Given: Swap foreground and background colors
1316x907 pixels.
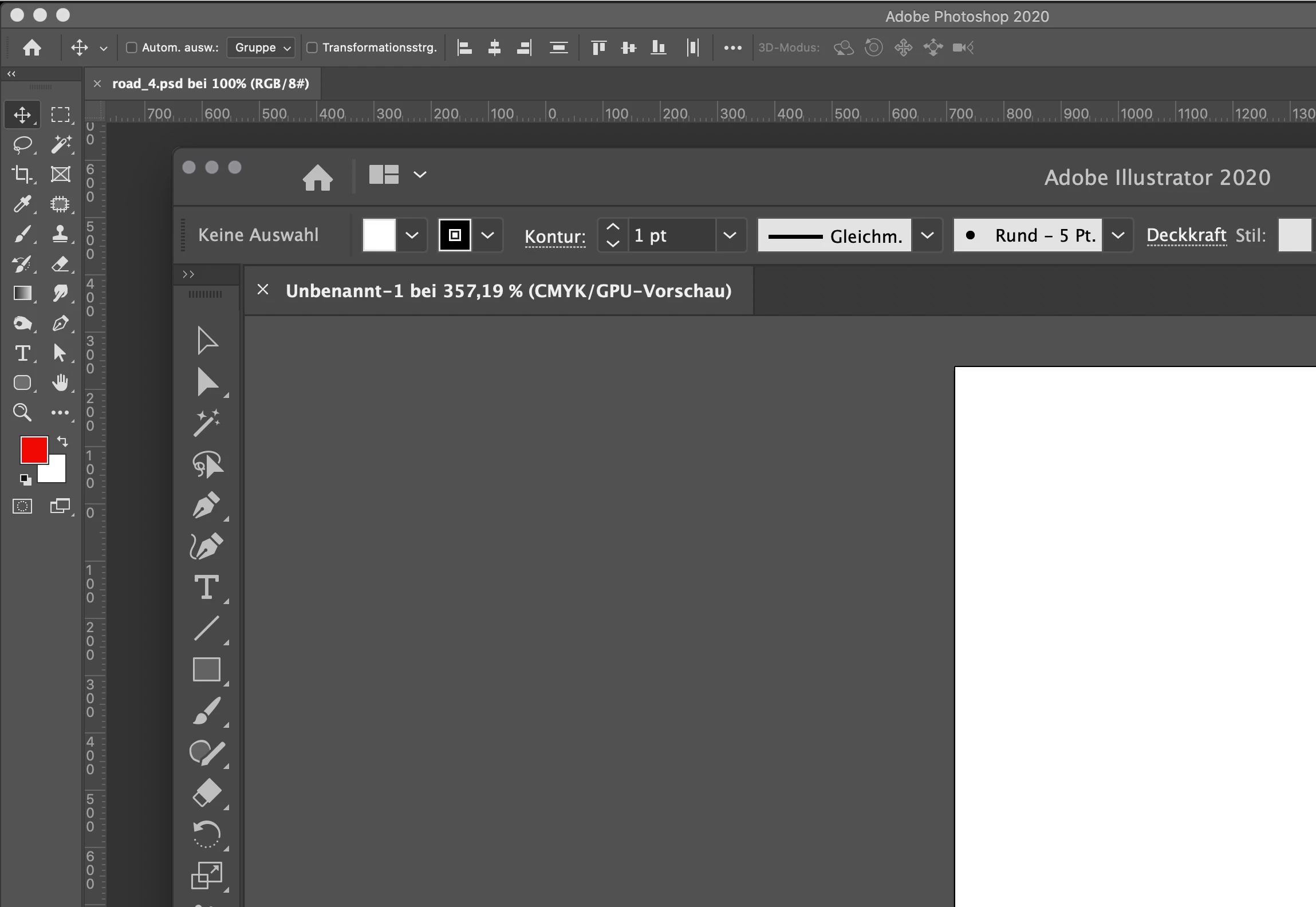Looking at the screenshot, I should click(62, 441).
